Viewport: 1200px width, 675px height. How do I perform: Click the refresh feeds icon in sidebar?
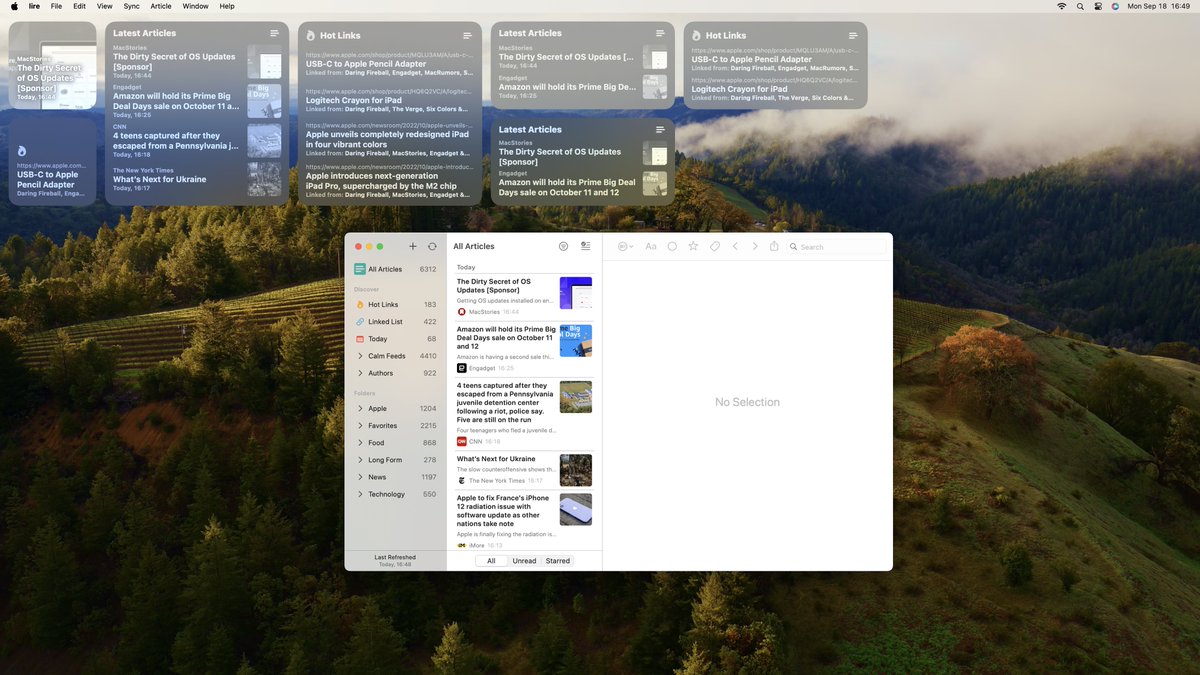[x=432, y=246]
